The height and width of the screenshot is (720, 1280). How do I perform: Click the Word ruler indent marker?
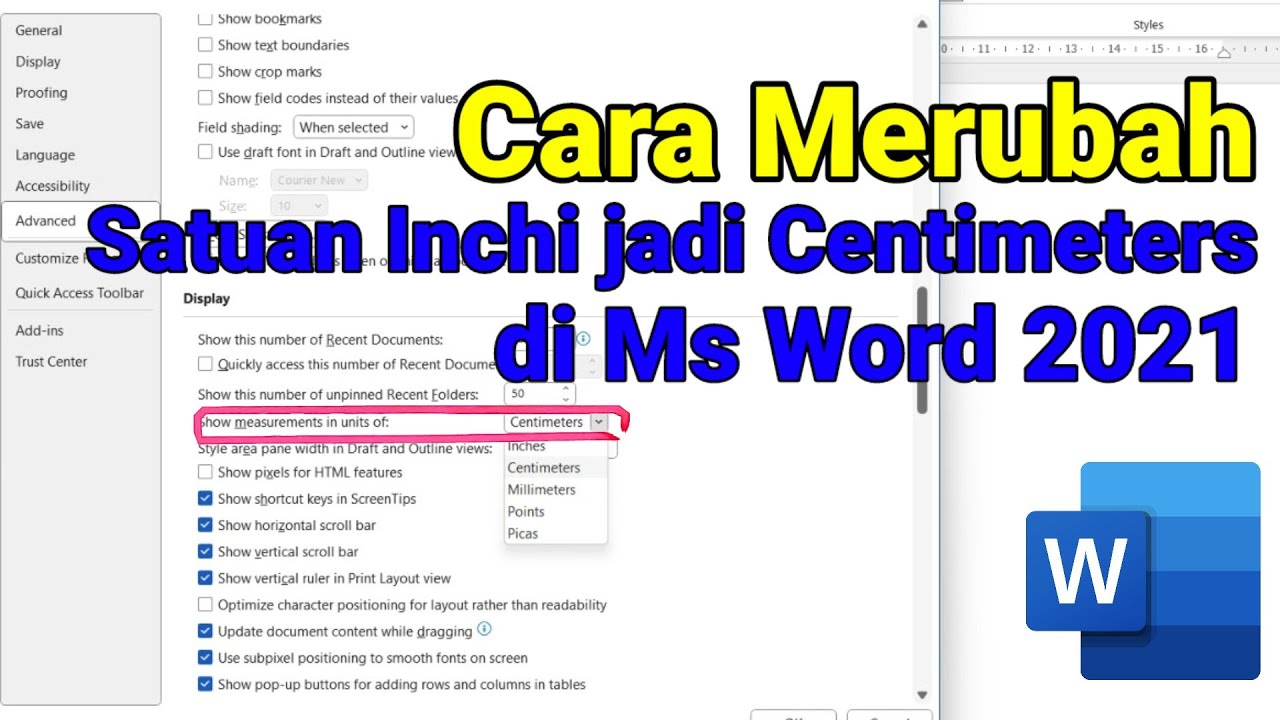pos(1223,51)
